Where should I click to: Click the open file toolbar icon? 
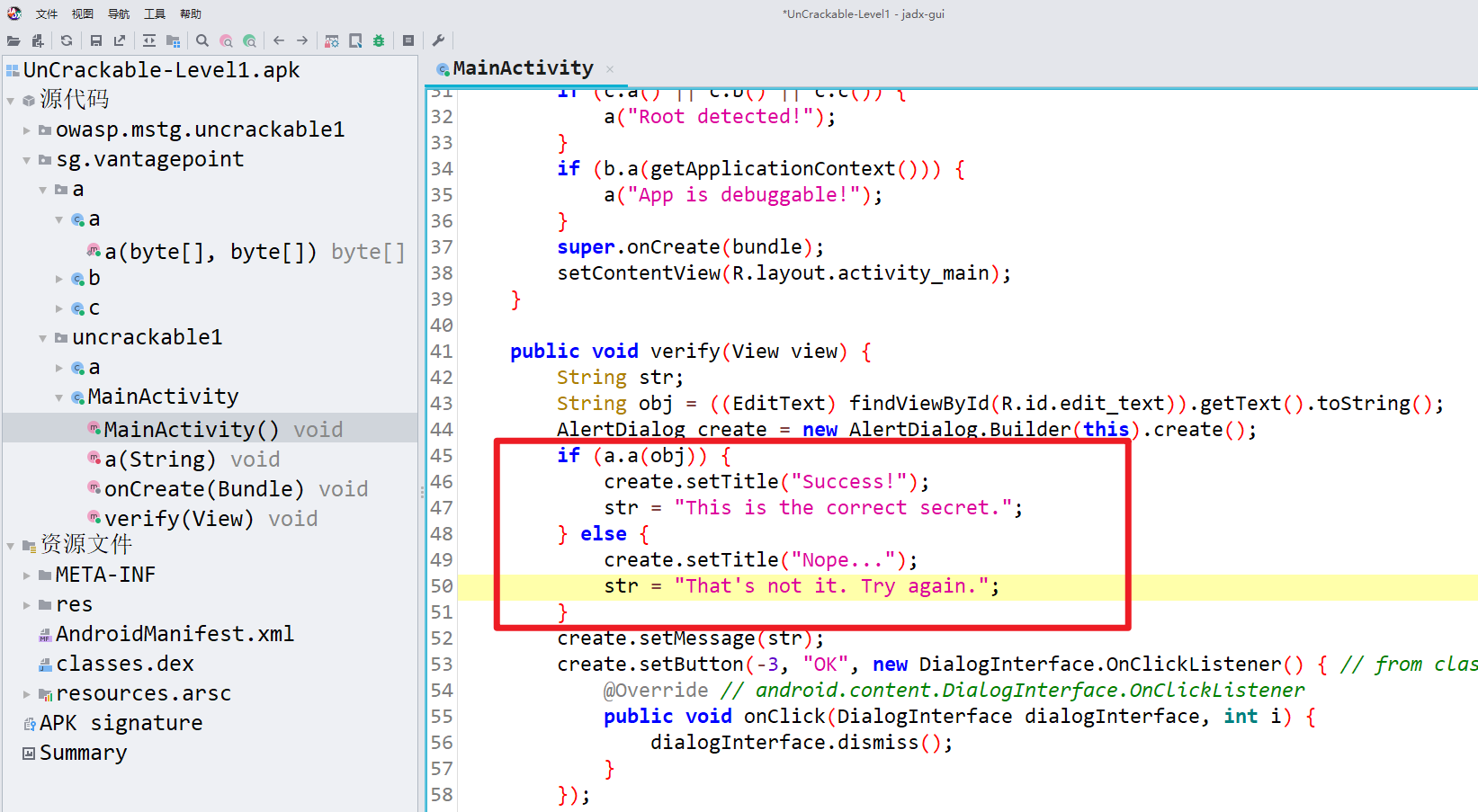tap(13, 40)
